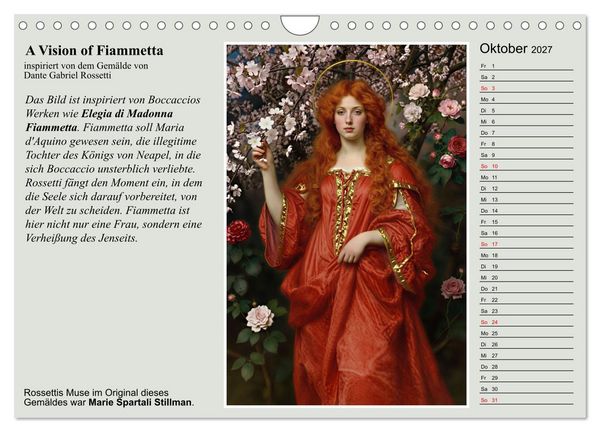Click calendar row 'Di 12'
The width and height of the screenshot is (600, 432).
(x=527, y=188)
